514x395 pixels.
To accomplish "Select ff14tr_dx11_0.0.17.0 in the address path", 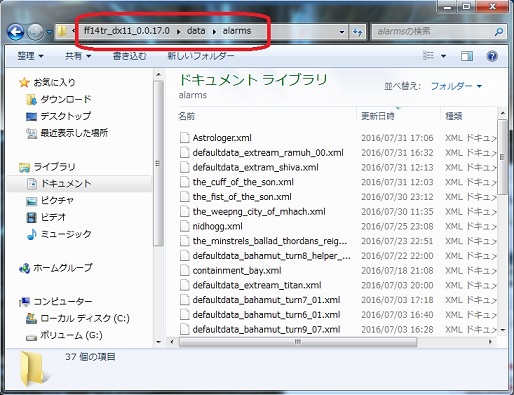I will [127, 31].
